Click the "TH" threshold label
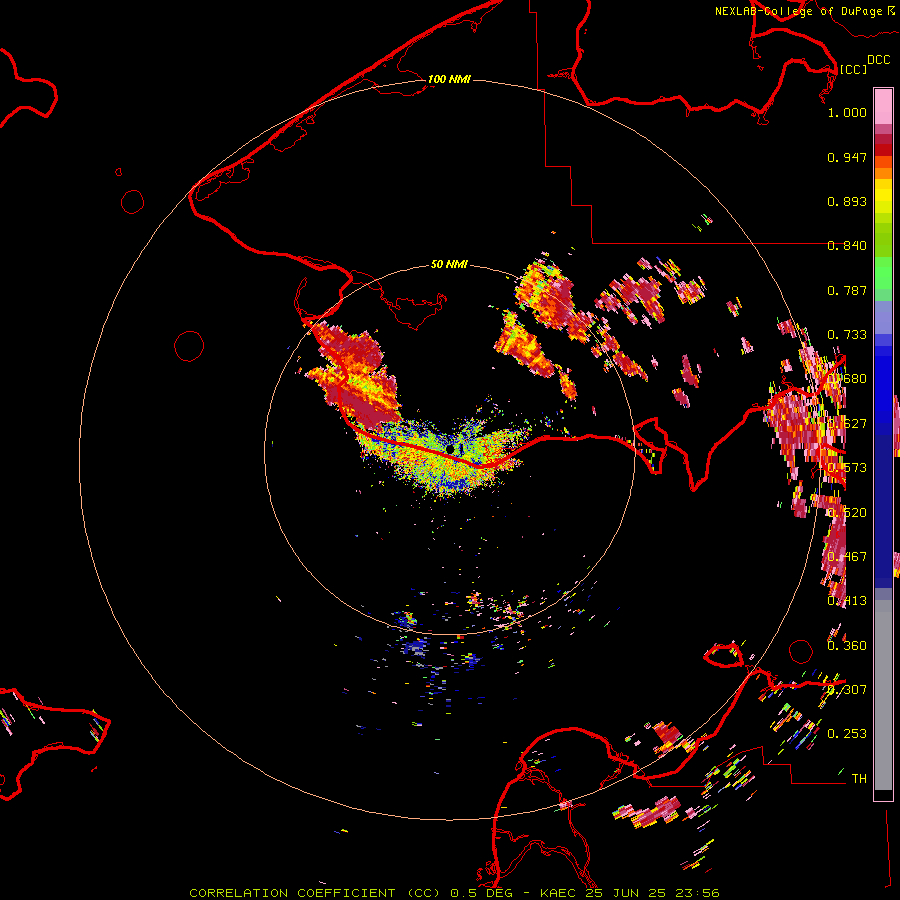 tap(859, 779)
